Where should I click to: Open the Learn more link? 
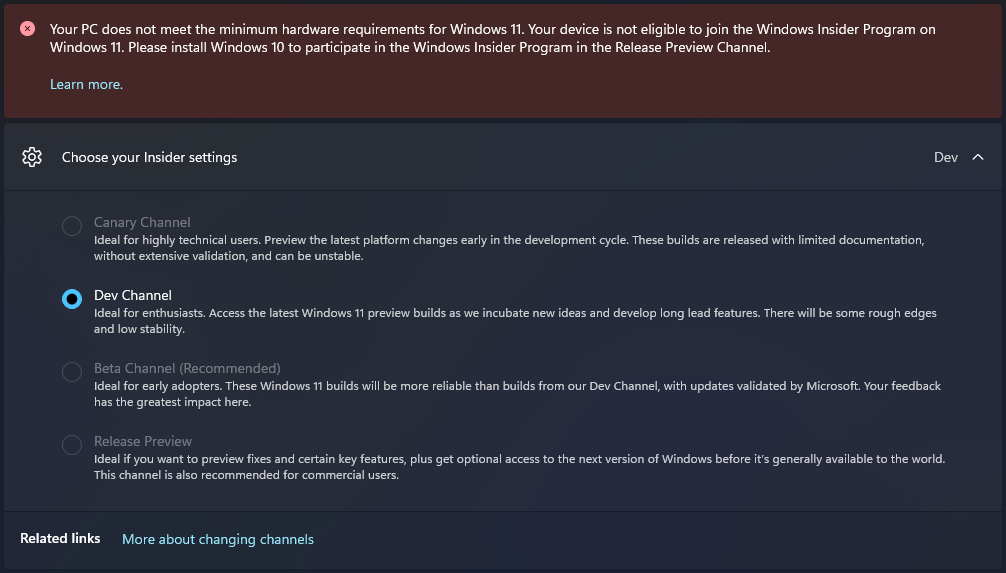[x=86, y=84]
